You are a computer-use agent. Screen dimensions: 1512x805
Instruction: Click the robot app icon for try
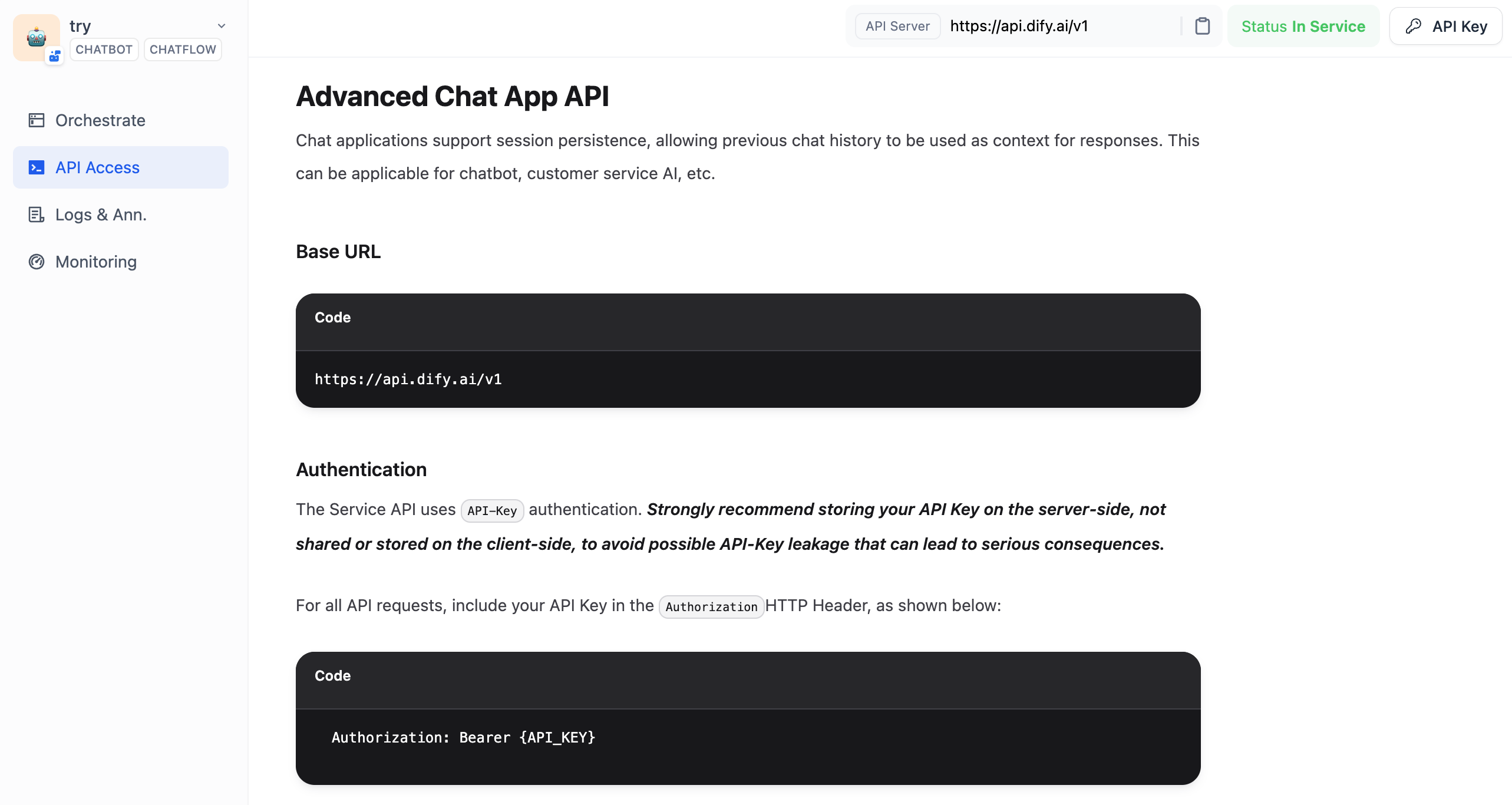(37, 37)
